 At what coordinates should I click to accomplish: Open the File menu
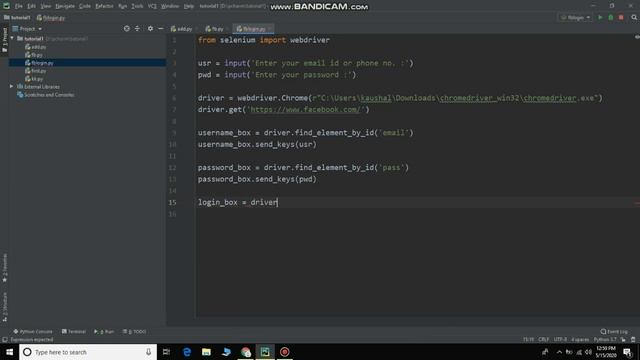click(x=19, y=6)
